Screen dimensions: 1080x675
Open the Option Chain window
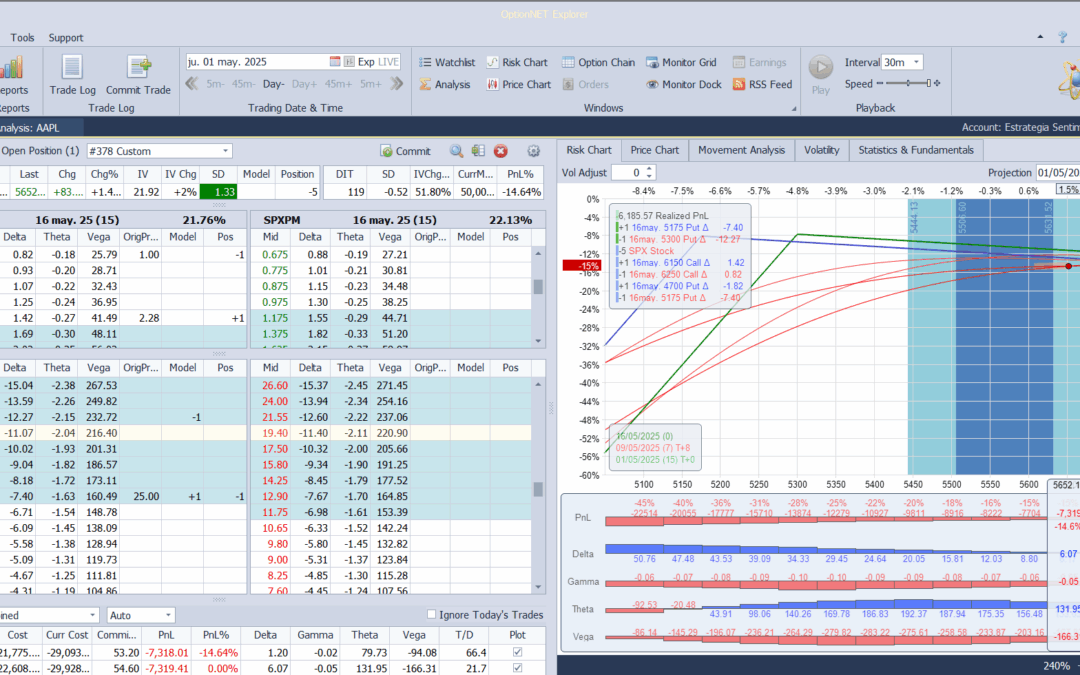[x=598, y=62]
